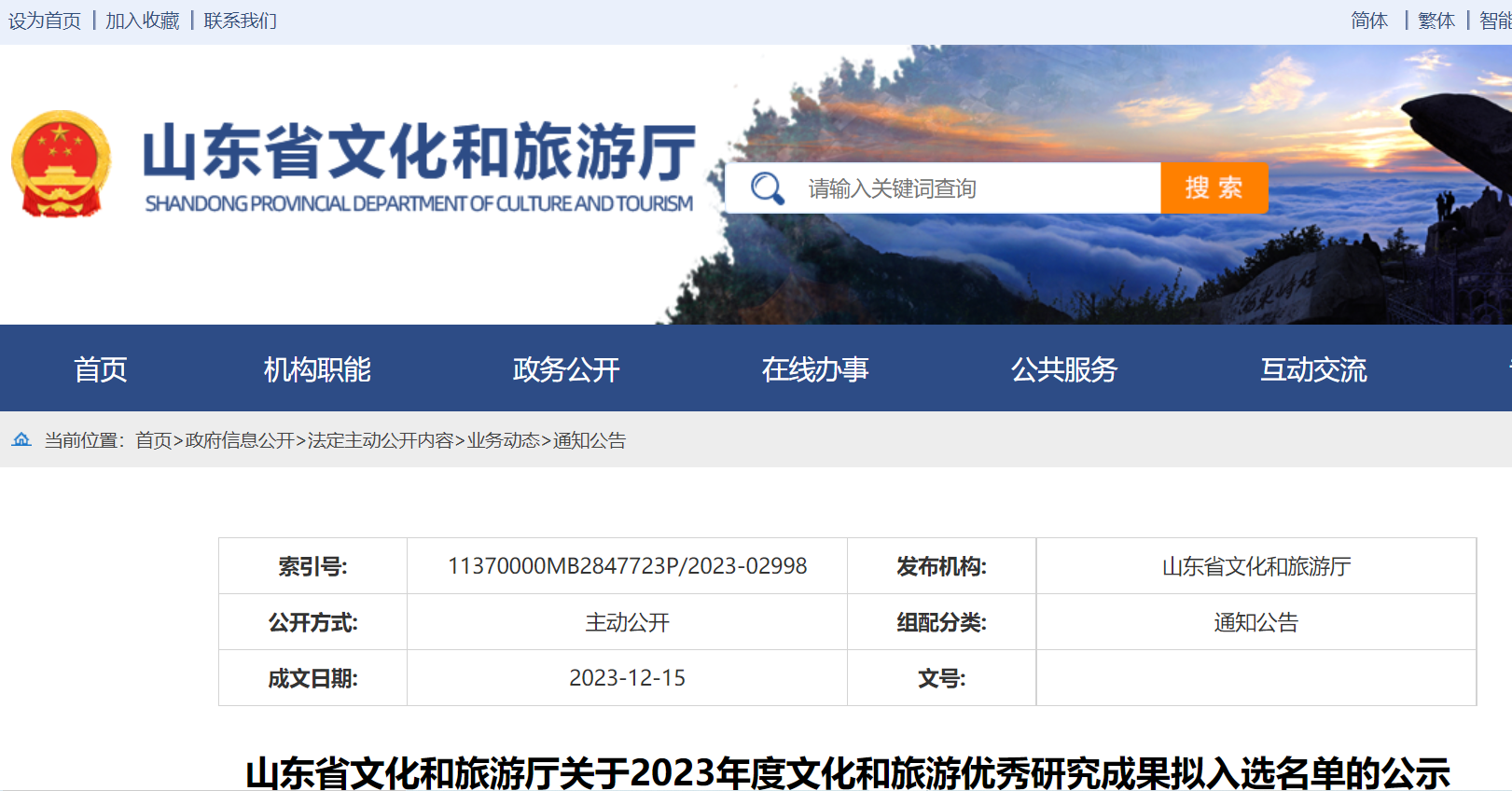Click the national emblem logo
Image resolution: width=1512 pixels, height=791 pixels.
(62, 164)
